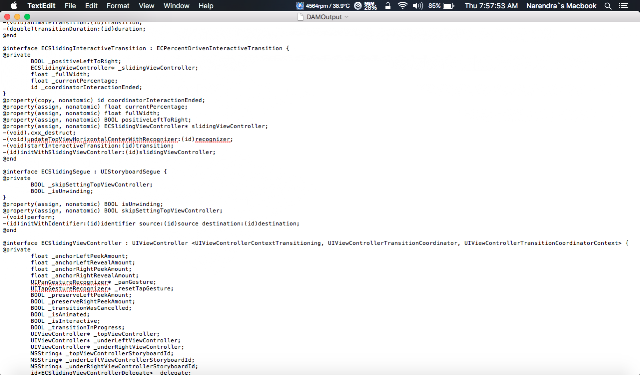
Task: Open the Apple menu
Action: click(x=13, y=5)
